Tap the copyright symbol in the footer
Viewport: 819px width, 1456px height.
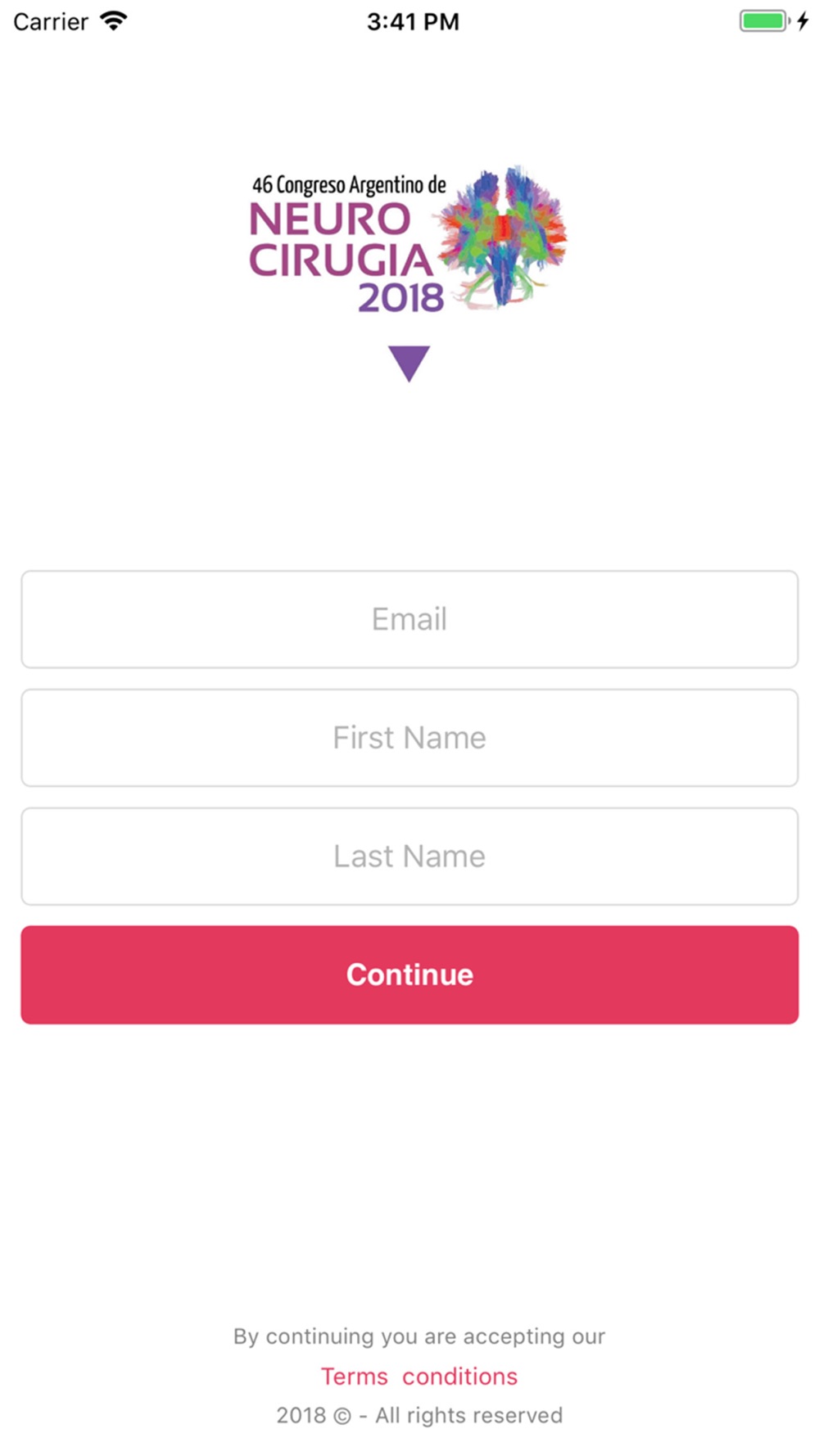pos(342,1416)
